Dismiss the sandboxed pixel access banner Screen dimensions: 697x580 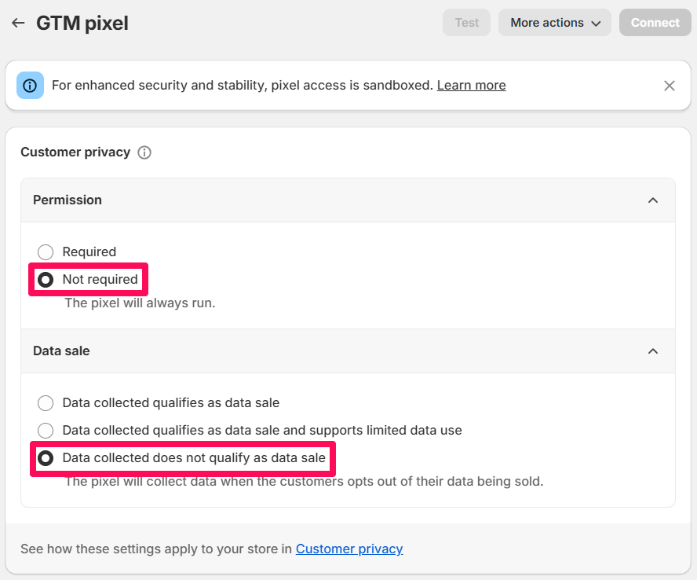(669, 86)
